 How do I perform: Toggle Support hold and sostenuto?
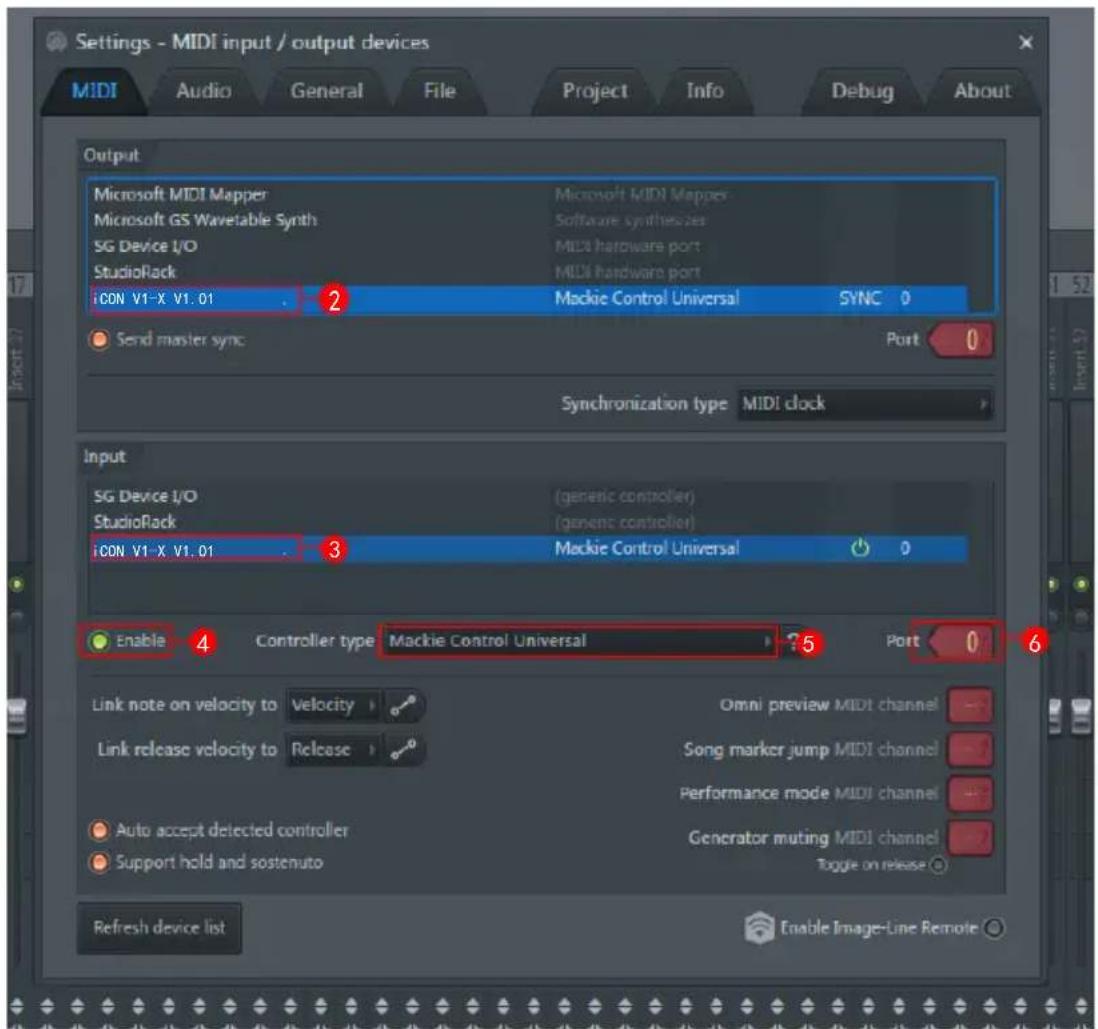[x=99, y=862]
